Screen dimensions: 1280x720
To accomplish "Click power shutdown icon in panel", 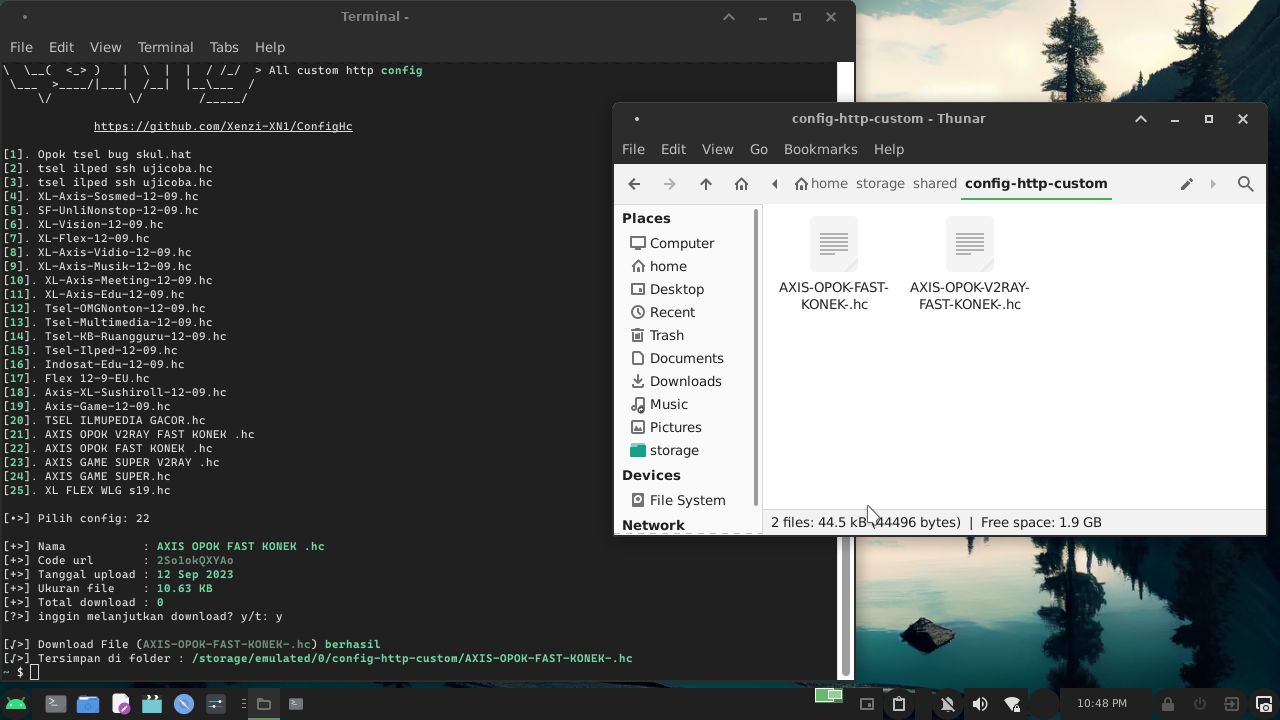I will [1200, 704].
